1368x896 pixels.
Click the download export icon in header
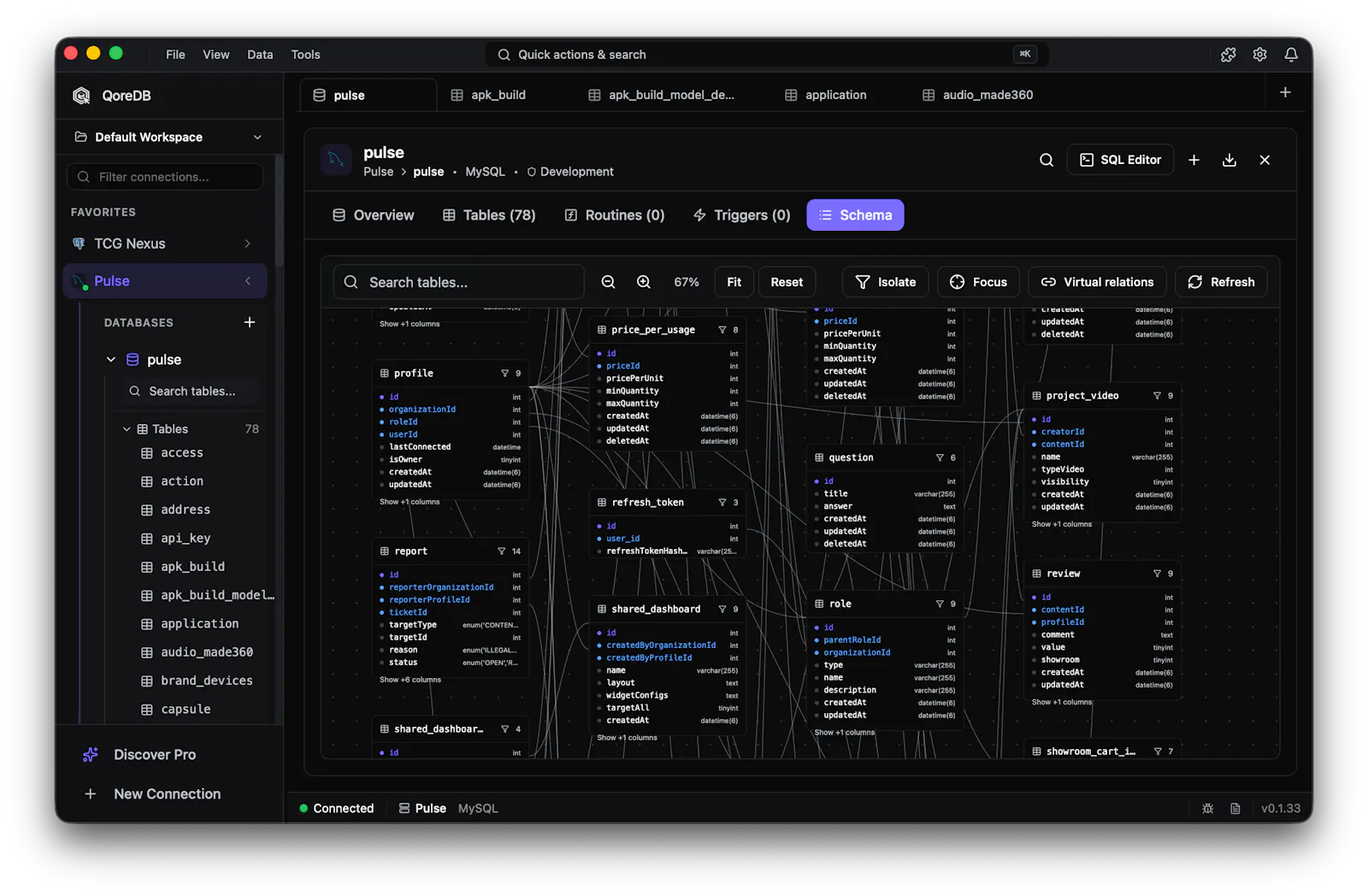click(x=1229, y=160)
